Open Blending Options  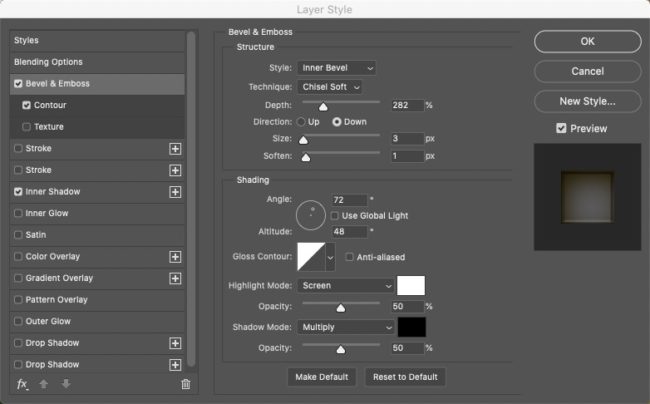[97, 62]
